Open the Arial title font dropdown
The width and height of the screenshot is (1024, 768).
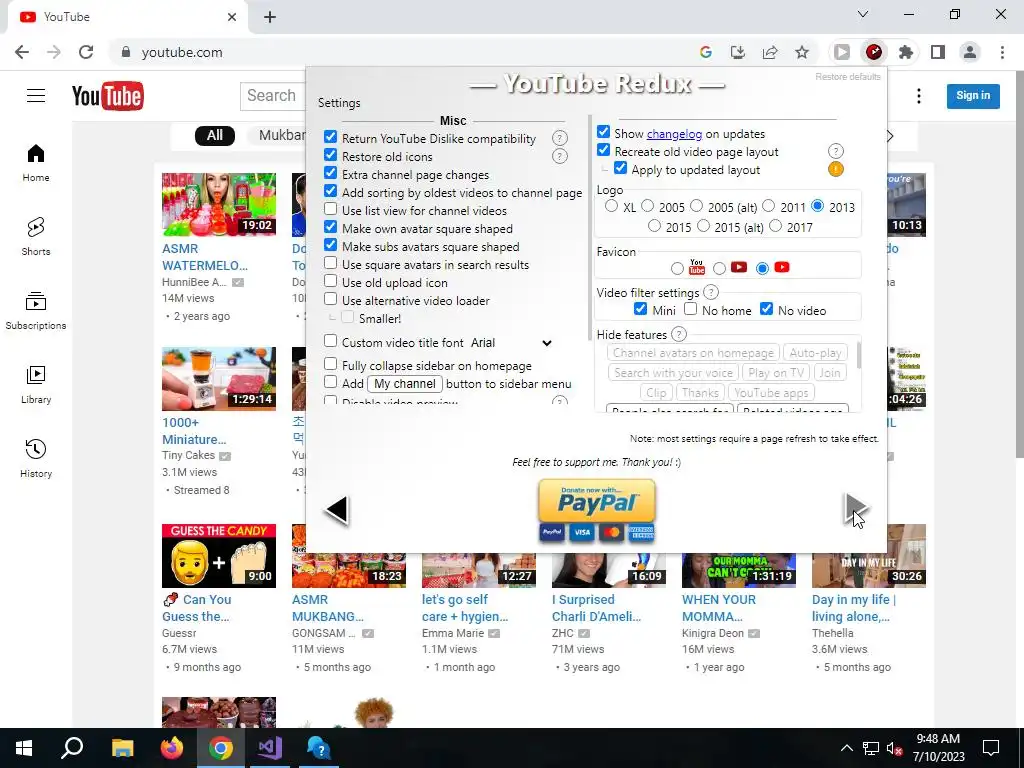point(511,343)
